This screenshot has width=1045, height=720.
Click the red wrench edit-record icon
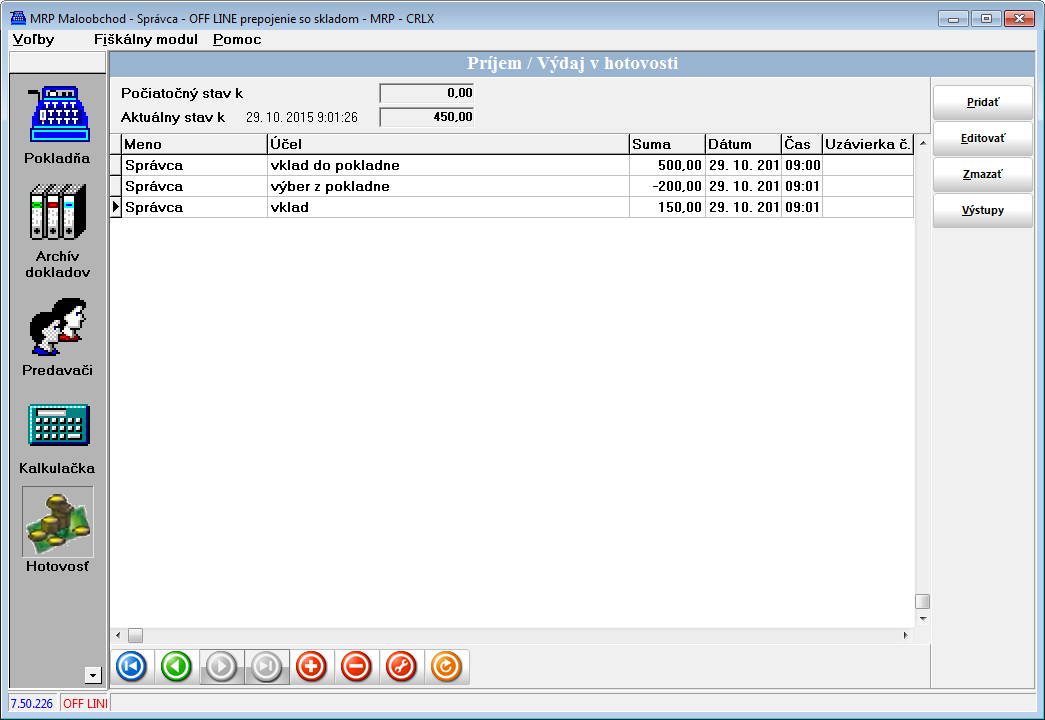coord(401,666)
